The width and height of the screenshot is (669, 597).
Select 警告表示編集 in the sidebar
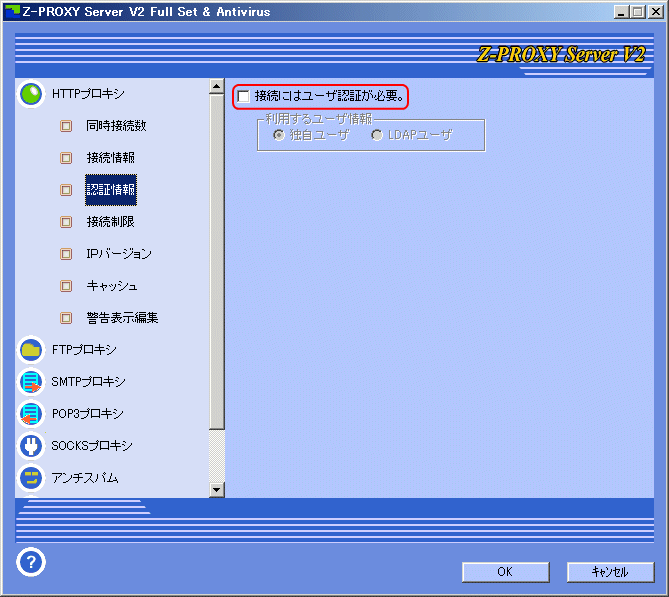pos(122,318)
